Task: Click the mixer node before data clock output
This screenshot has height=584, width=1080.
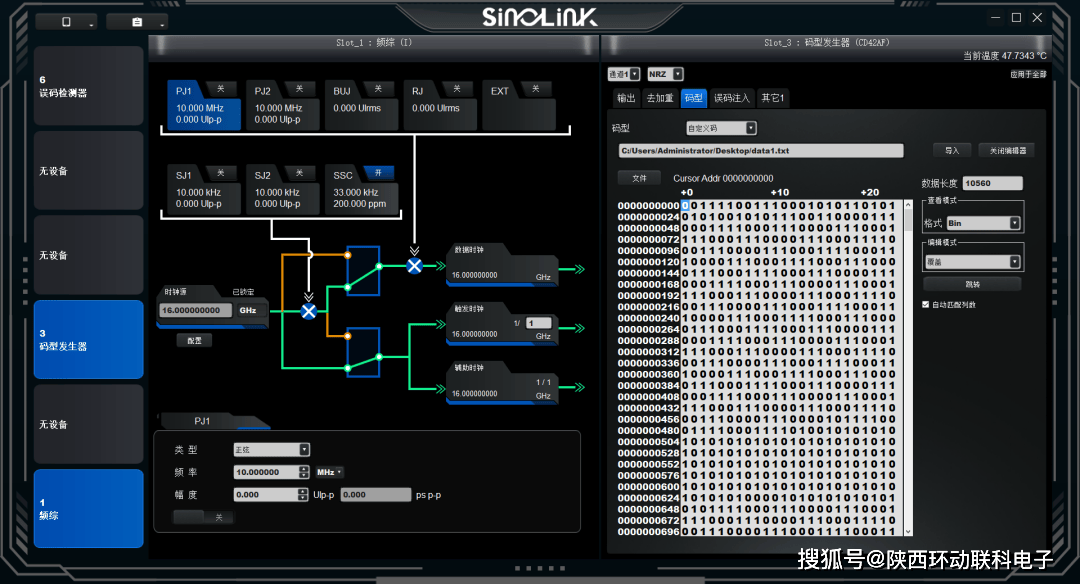Action: pos(414,265)
